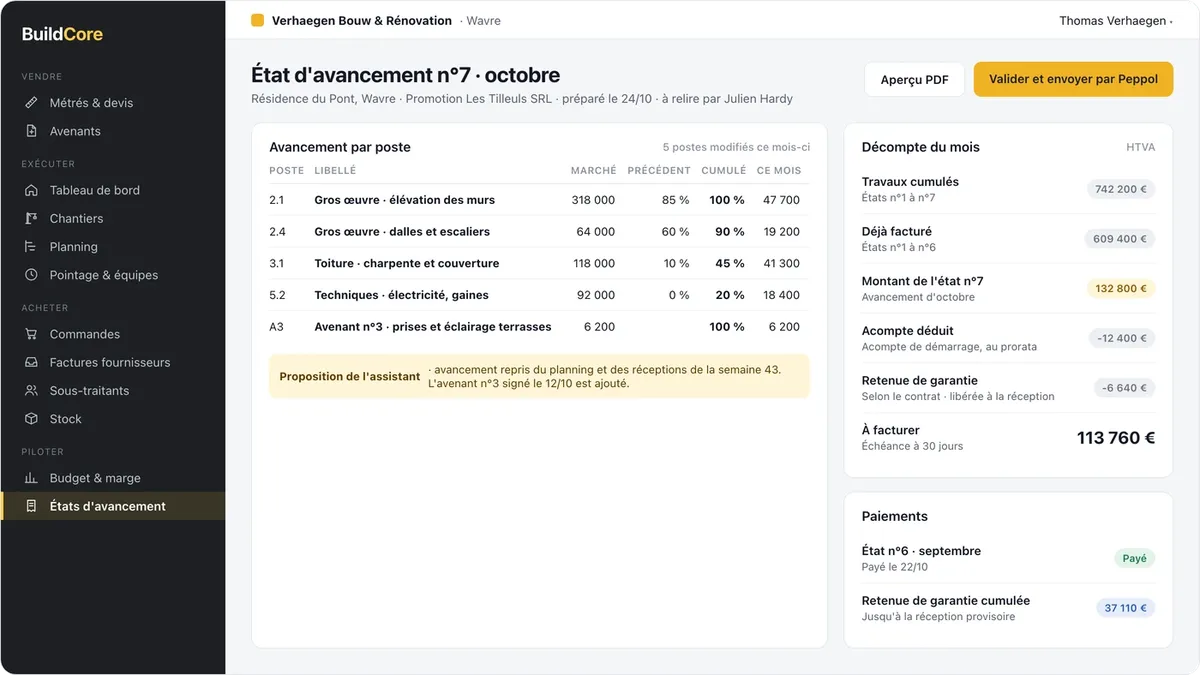Click the 41 300 ce mois amount
Screen dimensions: 1200x675
pyautogui.click(x=781, y=263)
